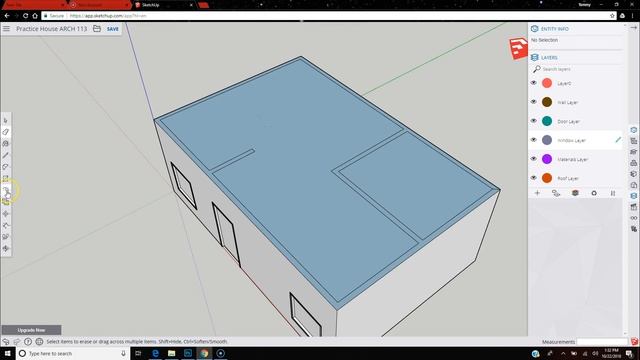
Task: Open the Display glasses panel
Action: click(x=633, y=218)
